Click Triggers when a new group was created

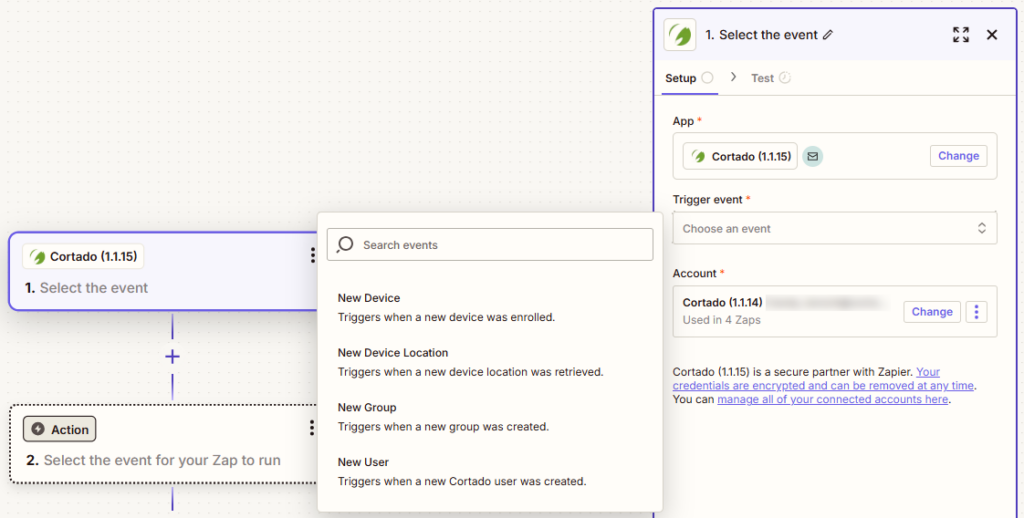[x=443, y=427]
